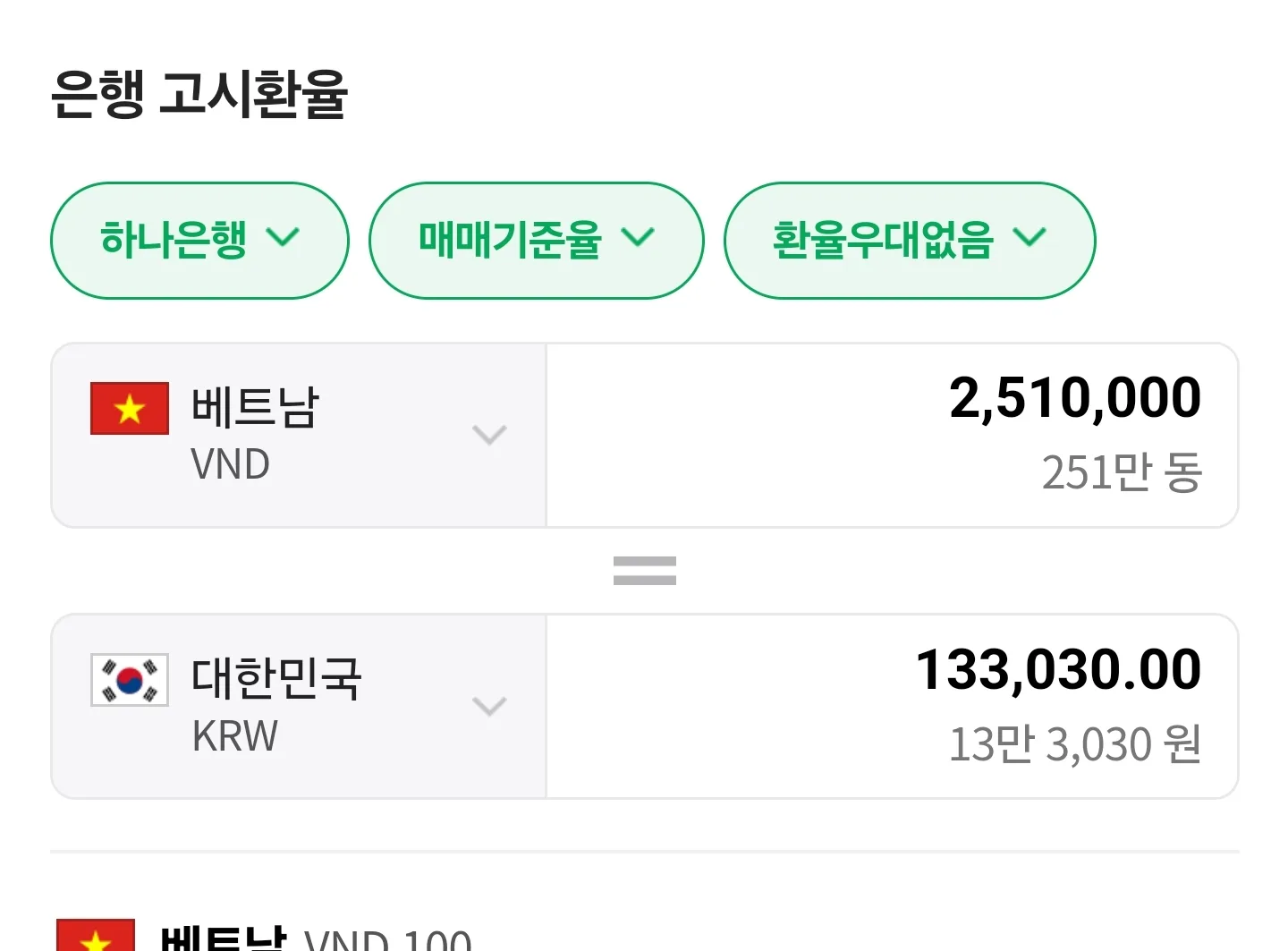Edit the 2,510,000 VND amount field
Screen dimensions: 1288x951
pyautogui.click(x=892, y=436)
